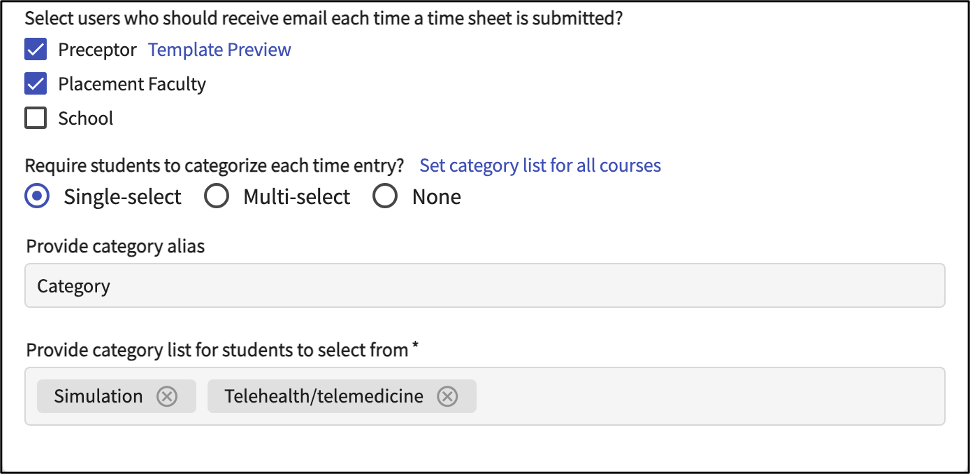Image resolution: width=970 pixels, height=474 pixels.
Task: Focus the category alias text field
Action: pyautogui.click(x=484, y=286)
